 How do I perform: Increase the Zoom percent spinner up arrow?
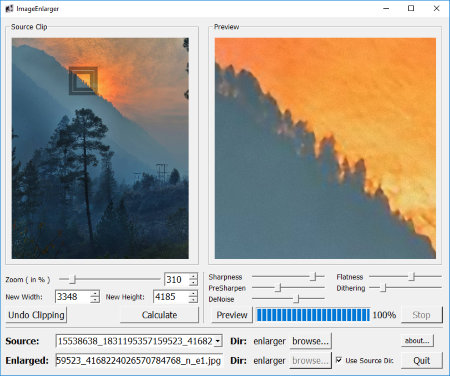click(x=193, y=276)
